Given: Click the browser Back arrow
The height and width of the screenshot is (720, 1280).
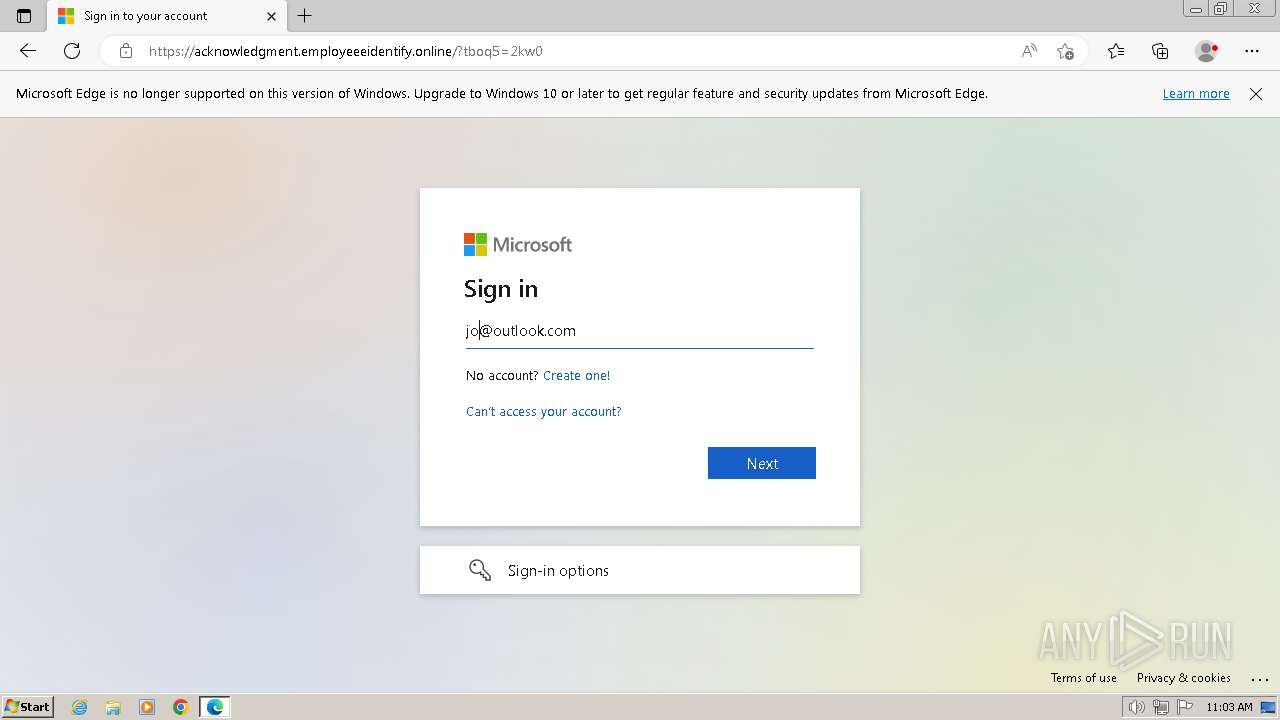Looking at the screenshot, I should 28,51.
